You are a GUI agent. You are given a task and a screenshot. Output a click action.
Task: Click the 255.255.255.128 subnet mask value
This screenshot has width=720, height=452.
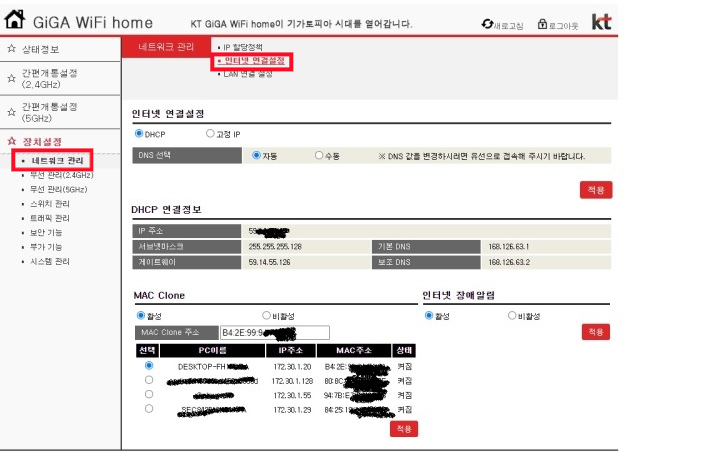point(275,247)
